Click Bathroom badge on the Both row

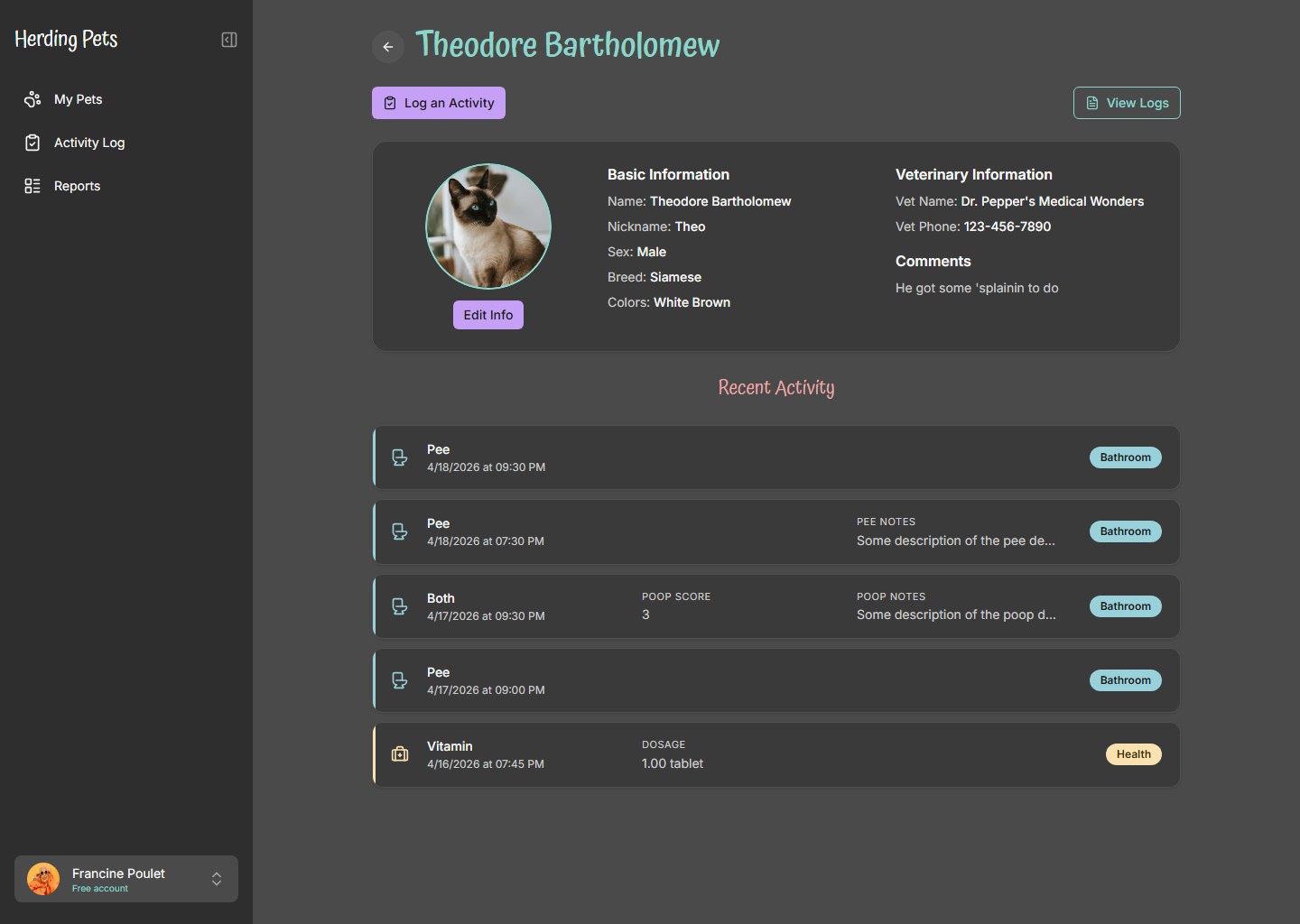coord(1126,606)
